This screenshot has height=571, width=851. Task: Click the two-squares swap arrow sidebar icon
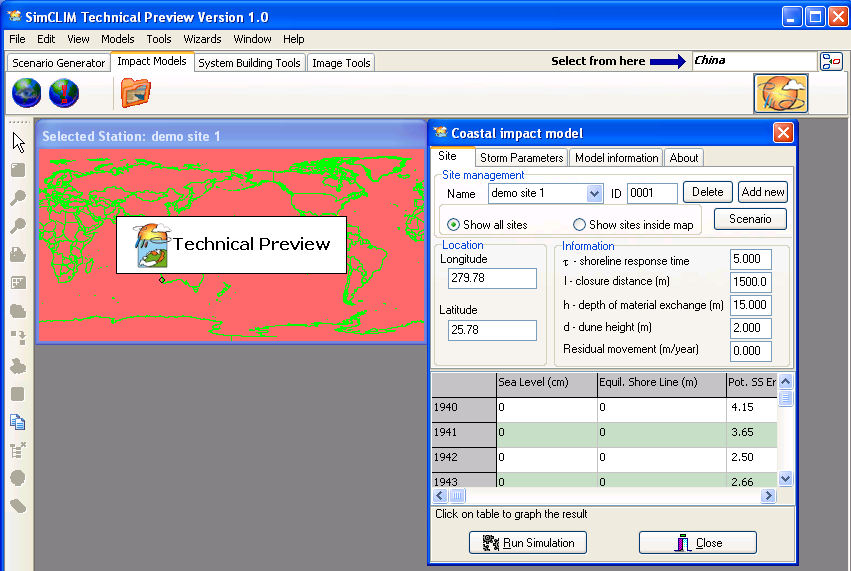17,338
